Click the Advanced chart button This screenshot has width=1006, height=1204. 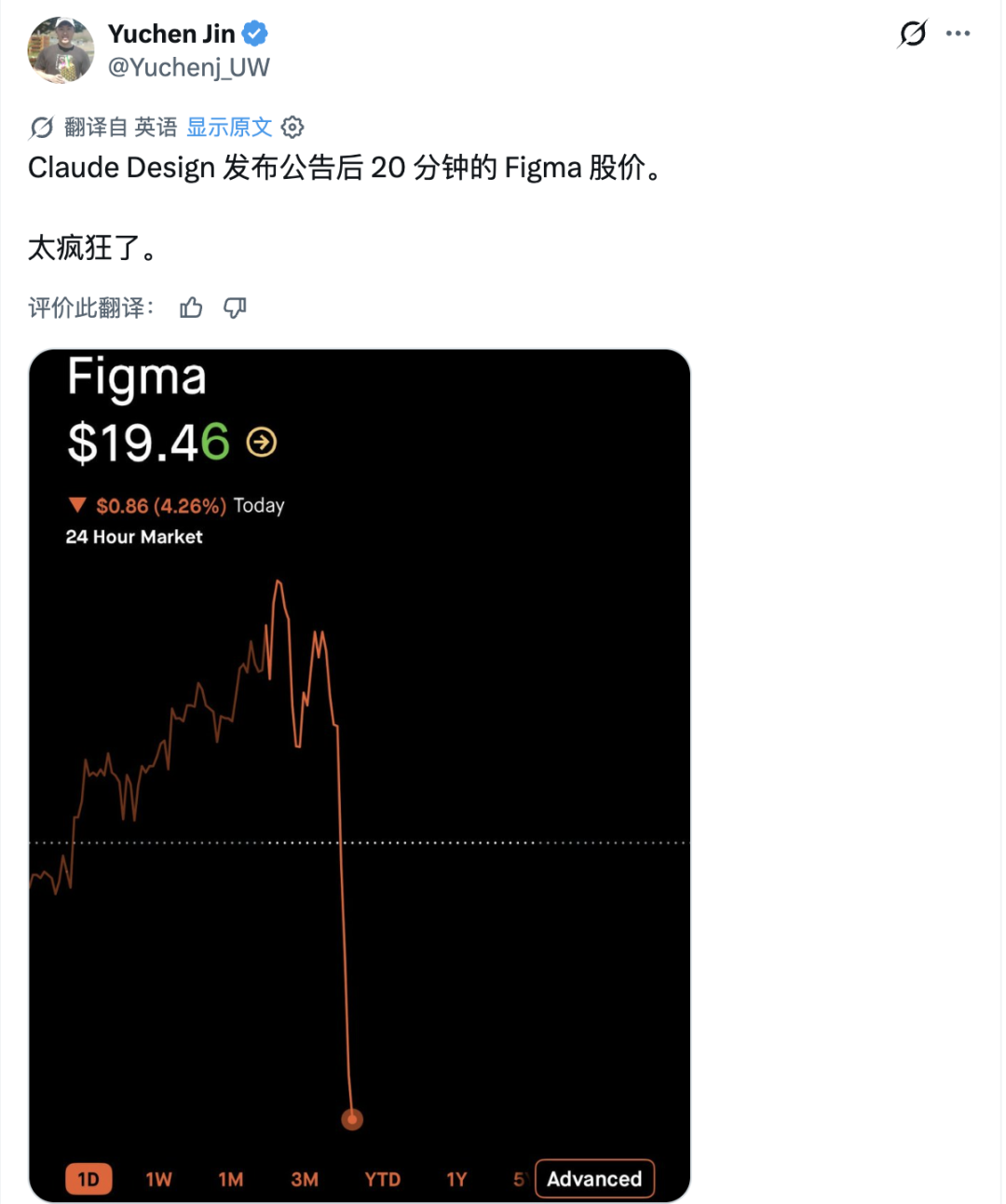pyautogui.click(x=594, y=1179)
